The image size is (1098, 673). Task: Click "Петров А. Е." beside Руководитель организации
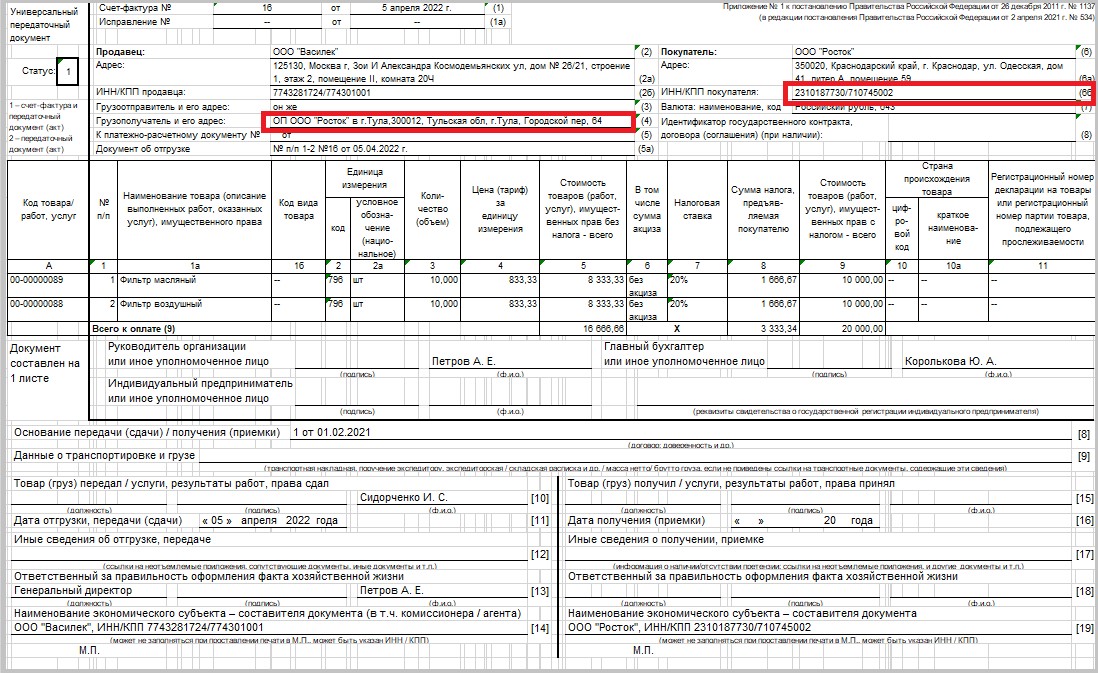tap(464, 361)
